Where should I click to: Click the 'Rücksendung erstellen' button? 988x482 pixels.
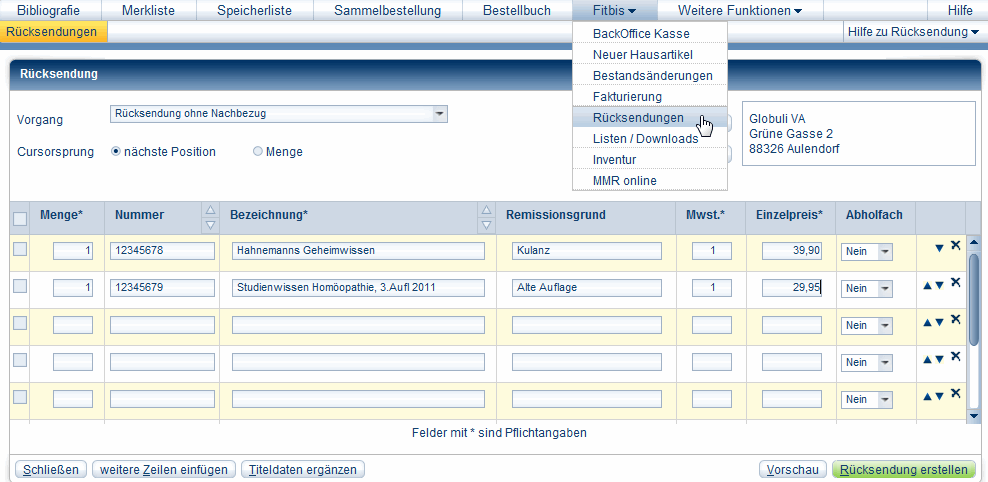coord(904,470)
